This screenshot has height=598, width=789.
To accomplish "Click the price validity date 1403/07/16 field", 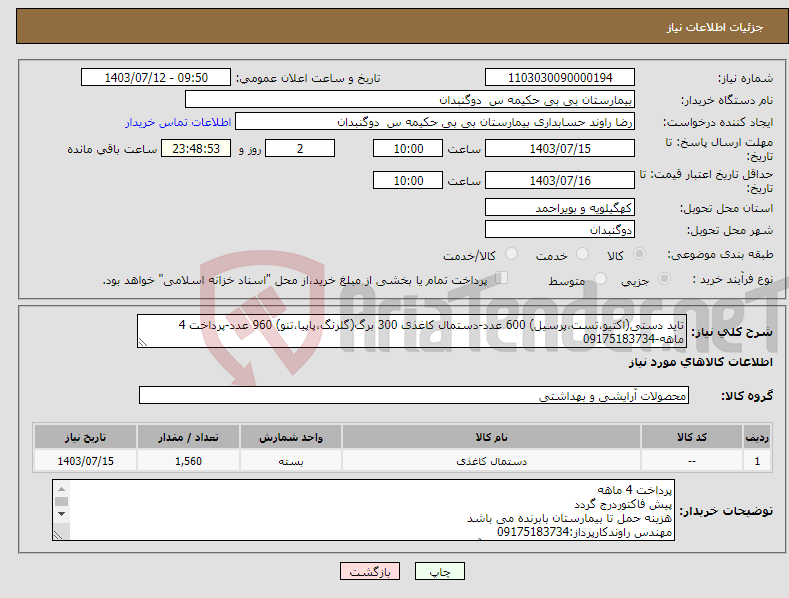I will tap(560, 180).
